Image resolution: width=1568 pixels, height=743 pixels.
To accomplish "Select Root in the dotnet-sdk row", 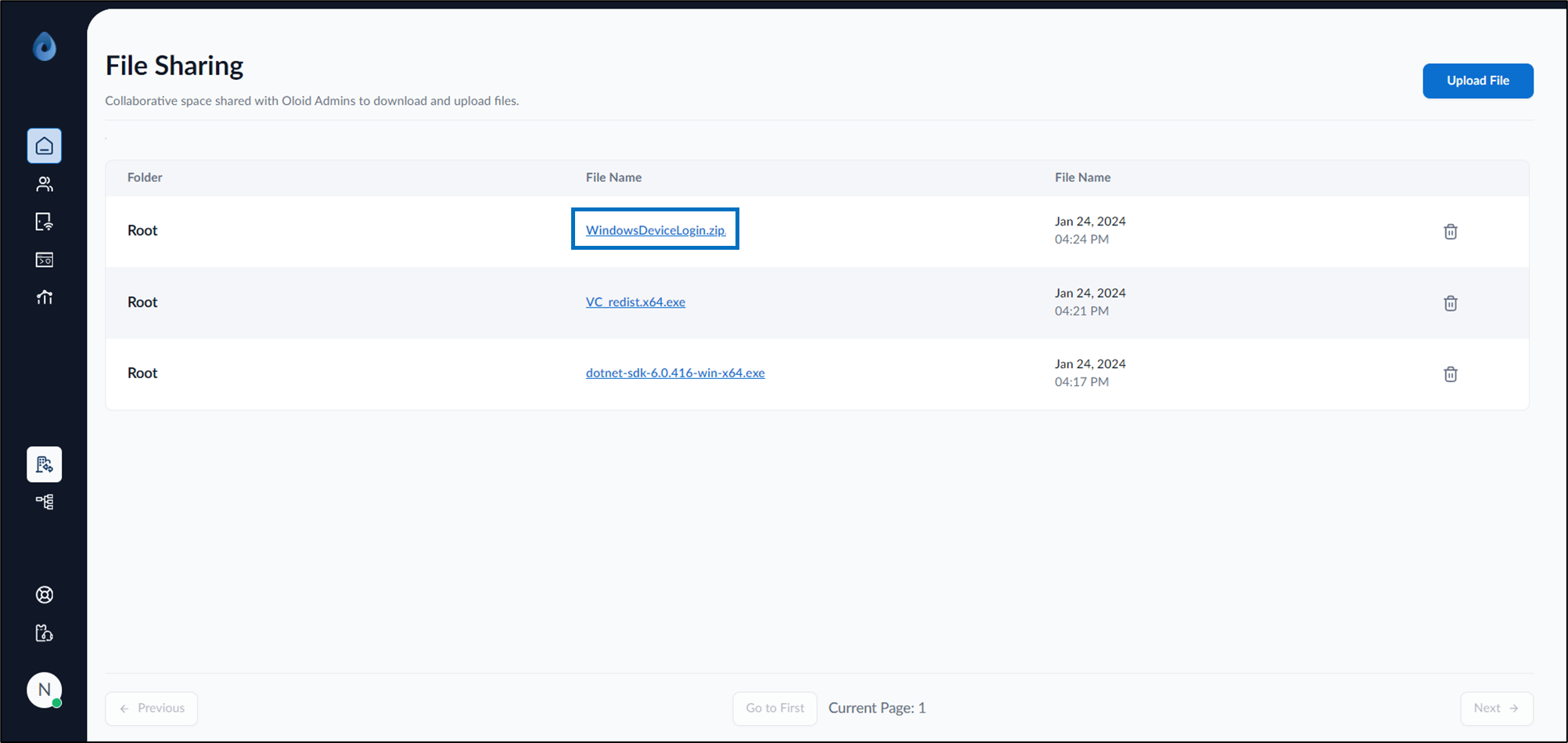I will coord(142,373).
